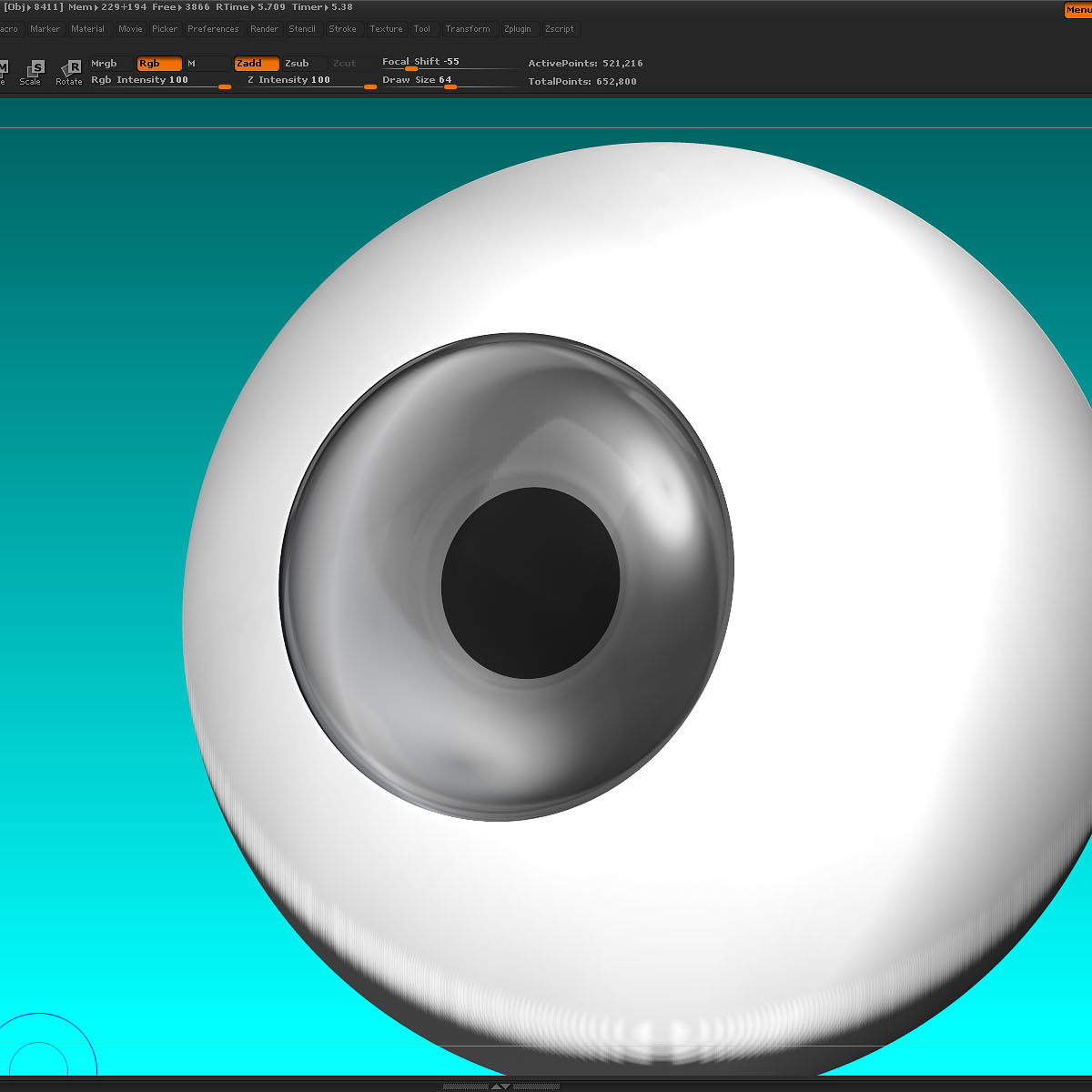Select the Scale transform tool
The image size is (1092, 1092).
tap(33, 72)
